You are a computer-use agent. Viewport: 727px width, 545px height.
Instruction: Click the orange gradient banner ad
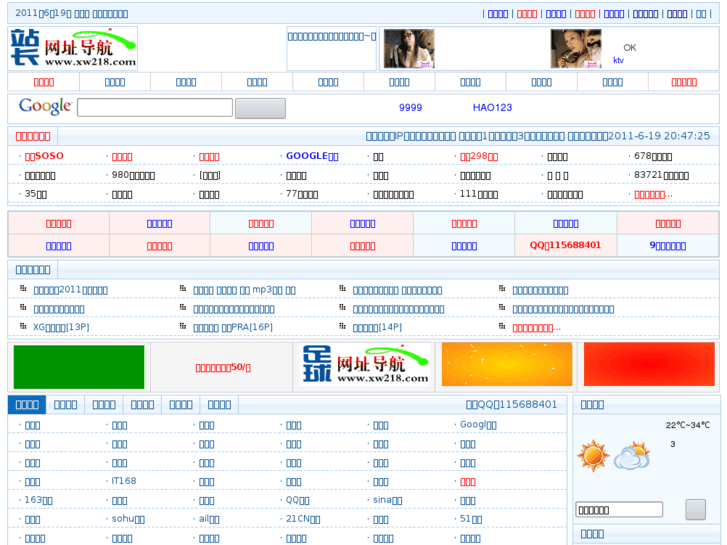507,365
